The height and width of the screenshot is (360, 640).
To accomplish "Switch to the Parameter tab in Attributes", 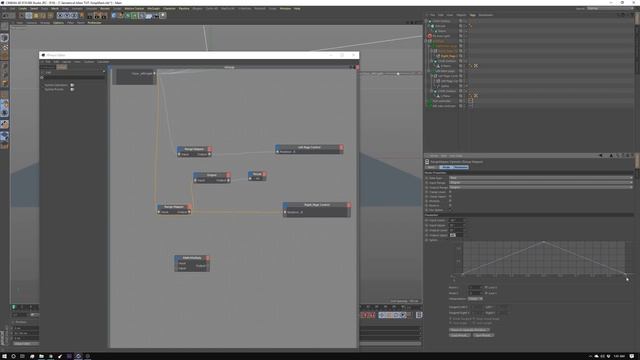I will [460, 167].
